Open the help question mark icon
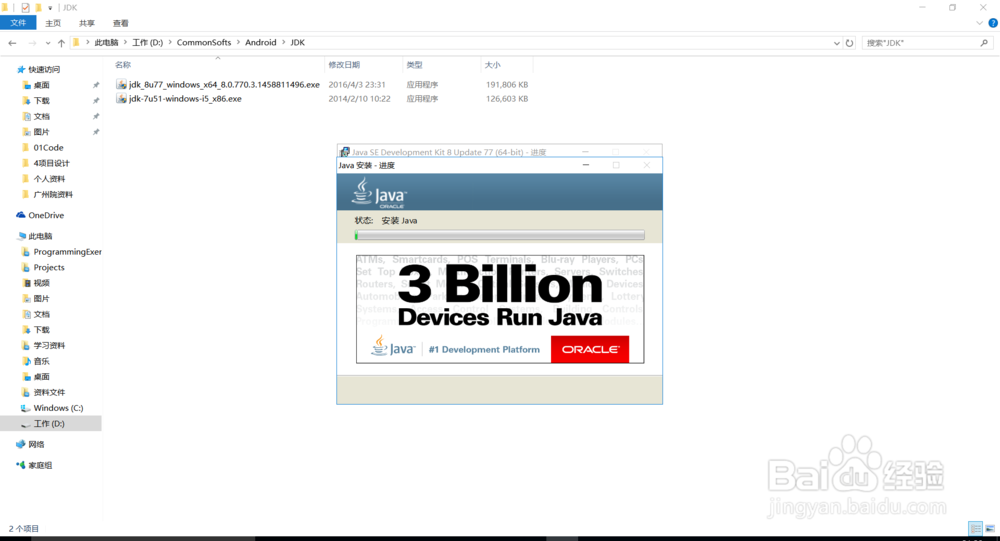 pos(993,23)
